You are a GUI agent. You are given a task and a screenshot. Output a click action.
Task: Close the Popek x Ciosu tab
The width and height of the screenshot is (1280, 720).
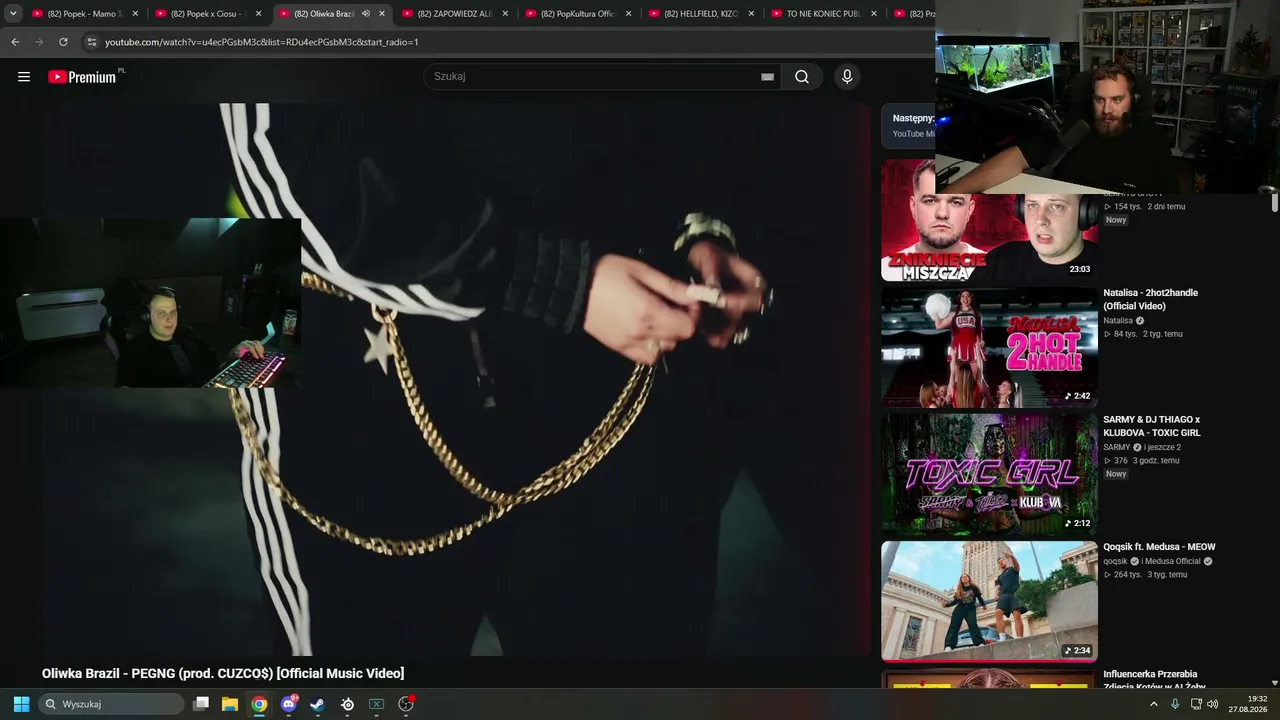pyautogui.click(x=258, y=14)
